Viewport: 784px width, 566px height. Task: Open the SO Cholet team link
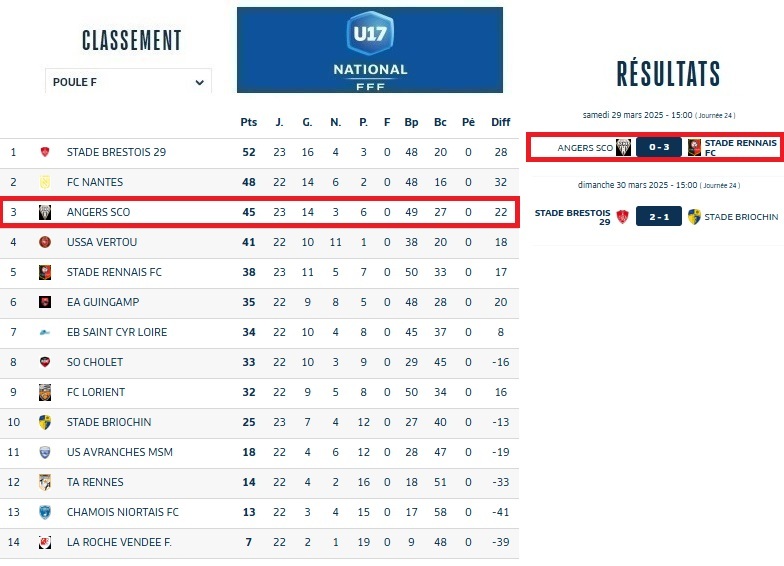click(x=95, y=362)
